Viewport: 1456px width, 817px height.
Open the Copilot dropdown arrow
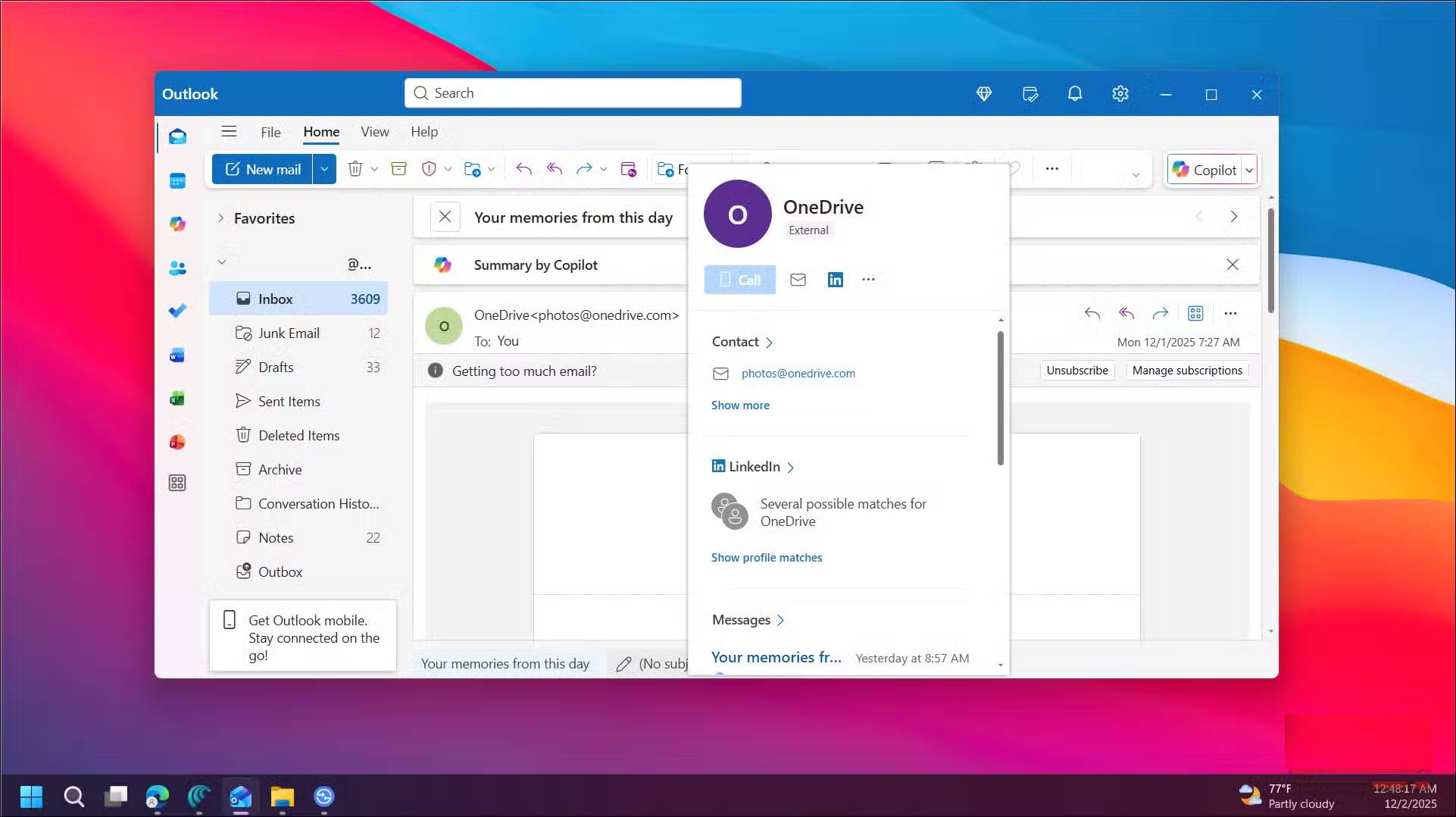[1249, 171]
